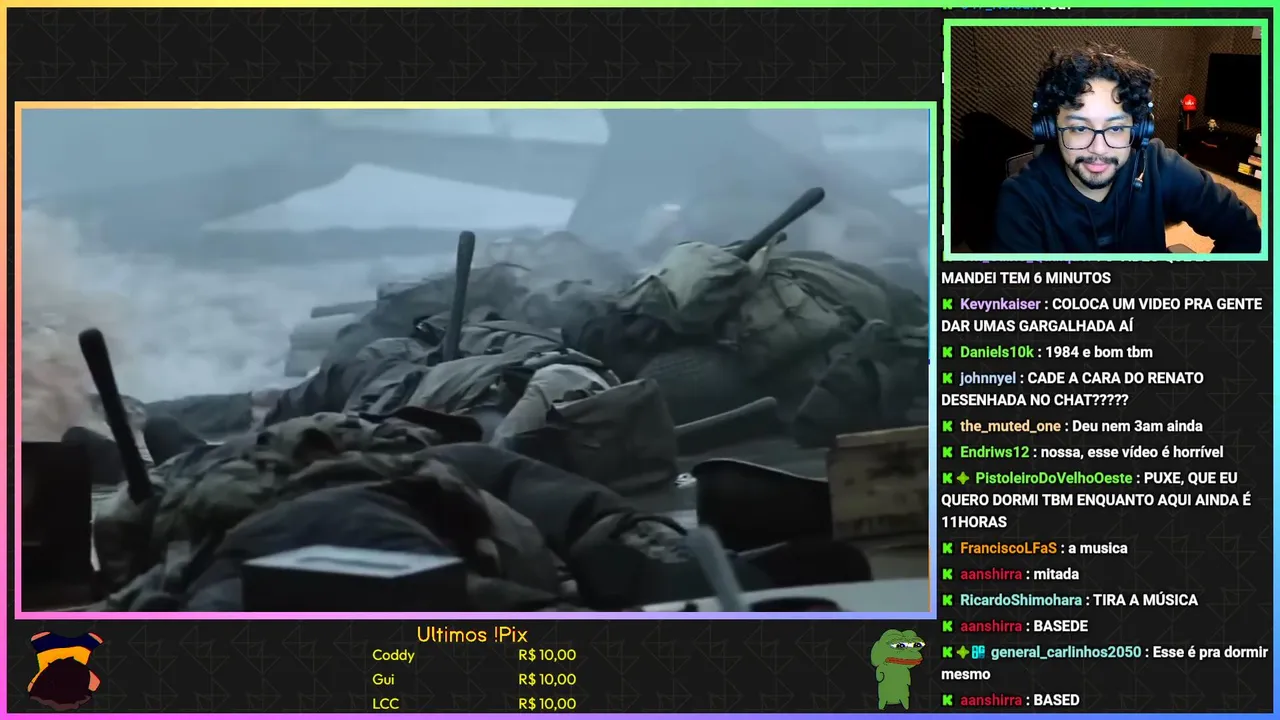1280x720 pixels.
Task: Open Kevynkaiser's username in chat
Action: 1000,304
